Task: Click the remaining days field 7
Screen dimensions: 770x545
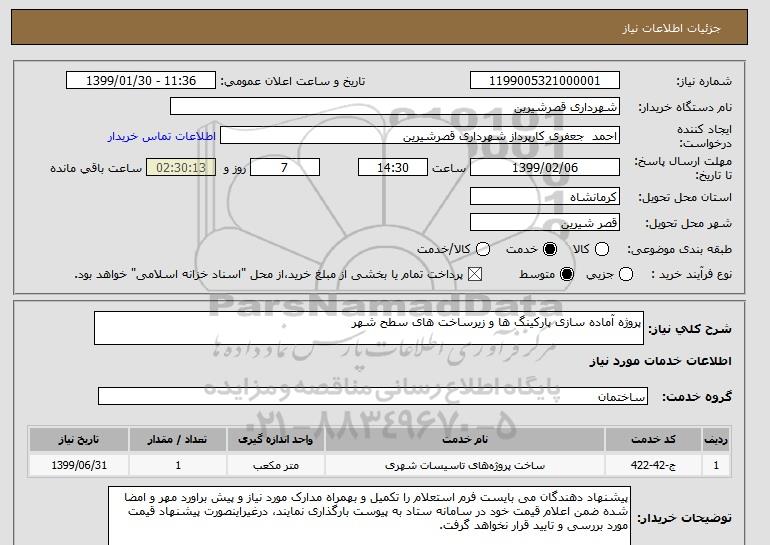Action: [x=285, y=167]
